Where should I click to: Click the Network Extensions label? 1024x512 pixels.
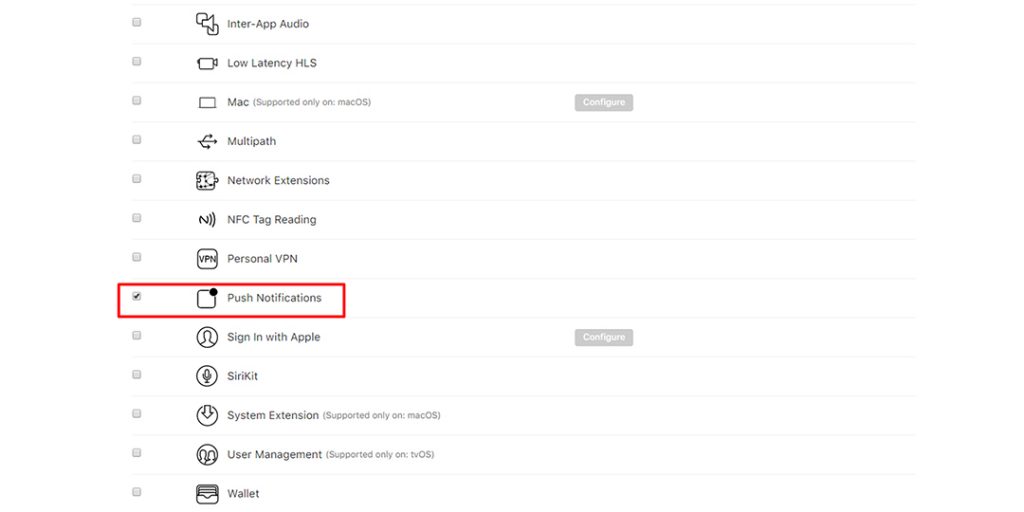click(x=278, y=181)
